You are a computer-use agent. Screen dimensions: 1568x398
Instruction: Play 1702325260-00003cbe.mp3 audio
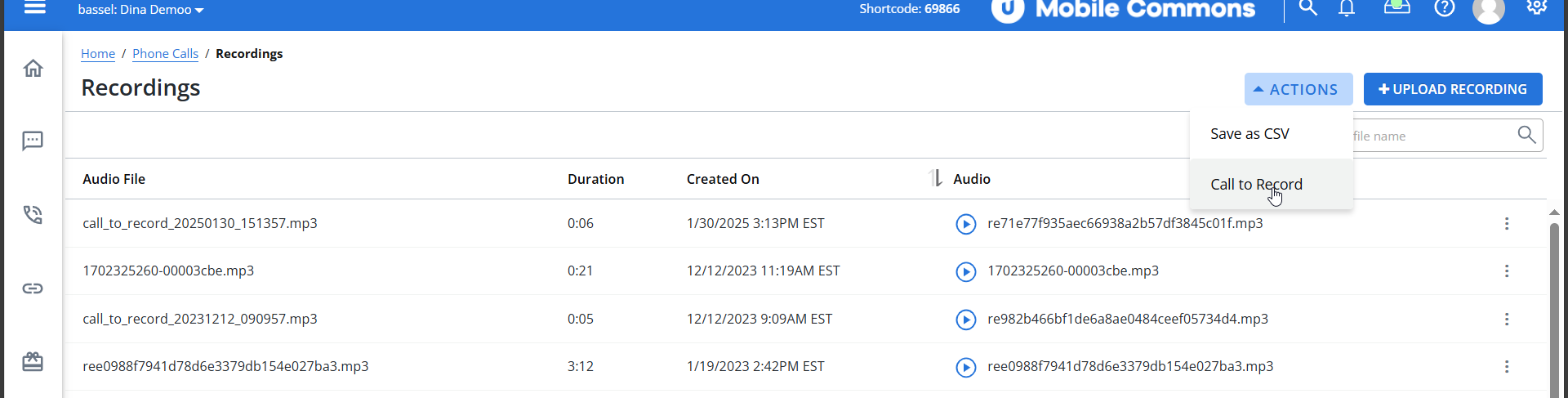966,271
